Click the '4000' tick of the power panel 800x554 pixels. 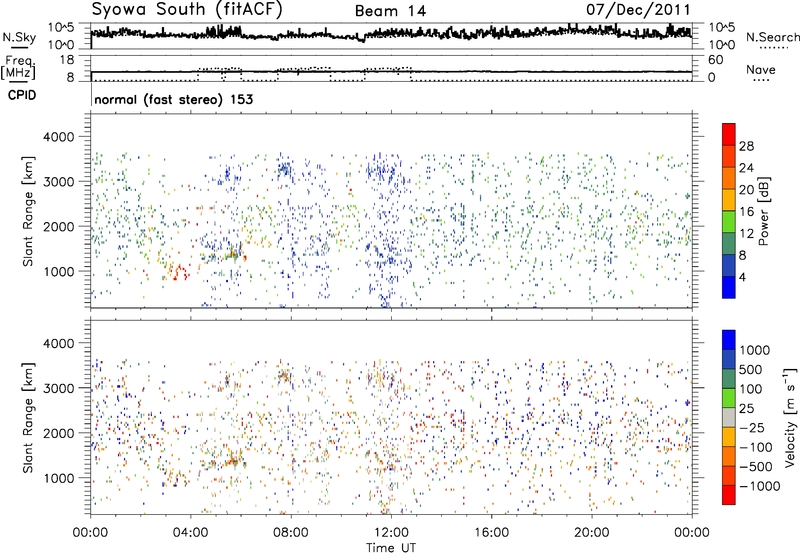pos(60,137)
